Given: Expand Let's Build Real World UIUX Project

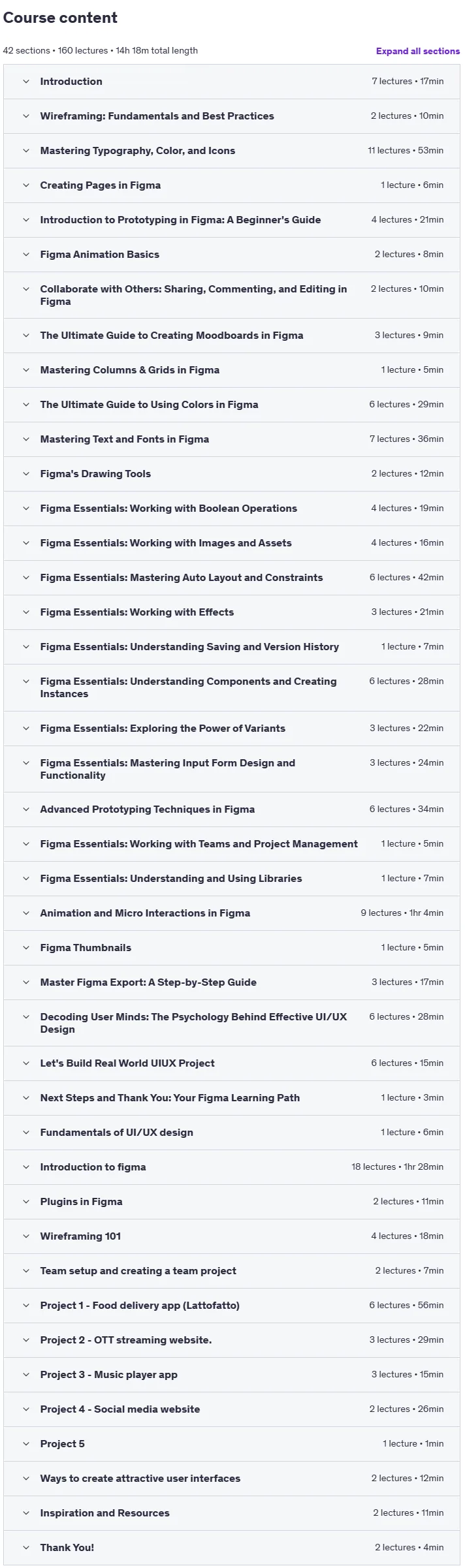Looking at the screenshot, I should pyautogui.click(x=232, y=1063).
